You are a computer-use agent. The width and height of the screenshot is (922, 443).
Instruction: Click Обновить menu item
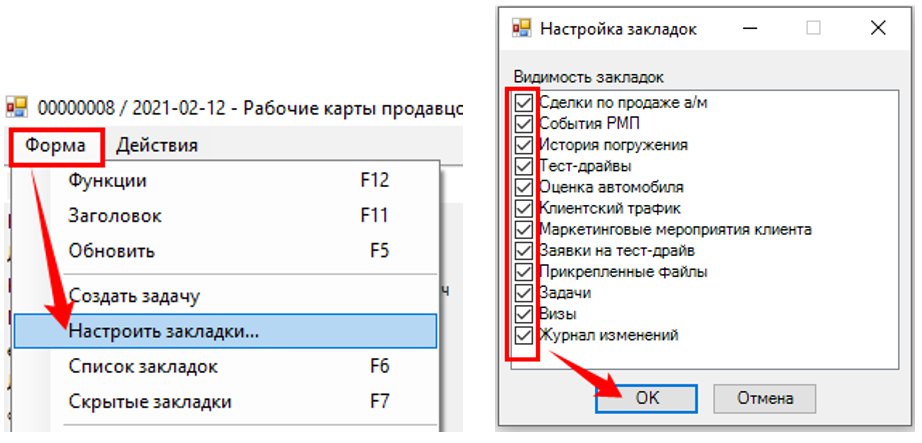pos(111,251)
